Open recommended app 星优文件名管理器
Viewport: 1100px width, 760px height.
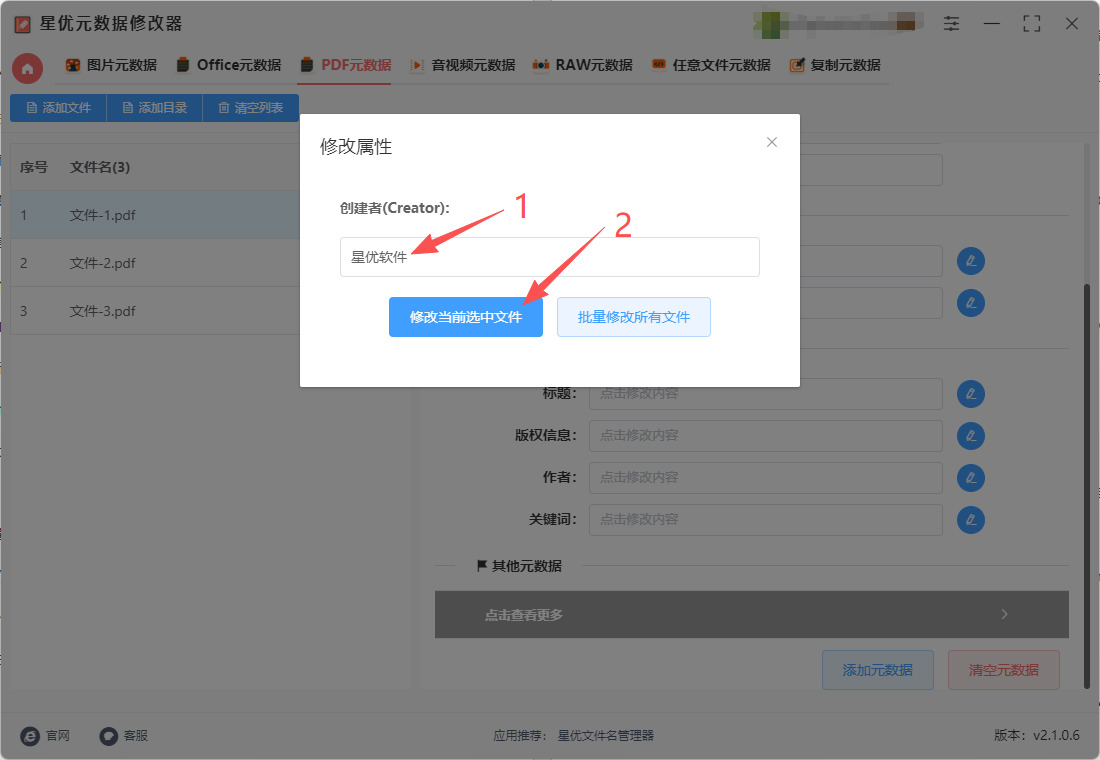coord(605,735)
